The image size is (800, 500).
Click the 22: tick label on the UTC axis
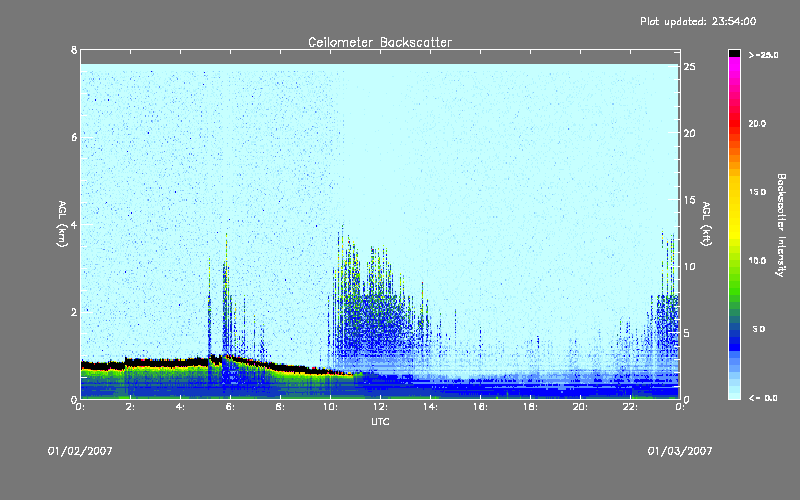(630, 407)
